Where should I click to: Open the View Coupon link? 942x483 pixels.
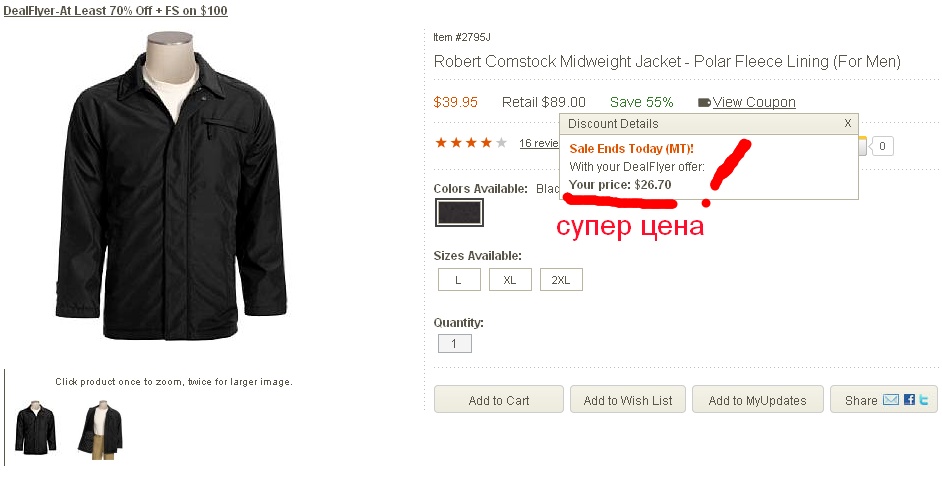coord(754,102)
